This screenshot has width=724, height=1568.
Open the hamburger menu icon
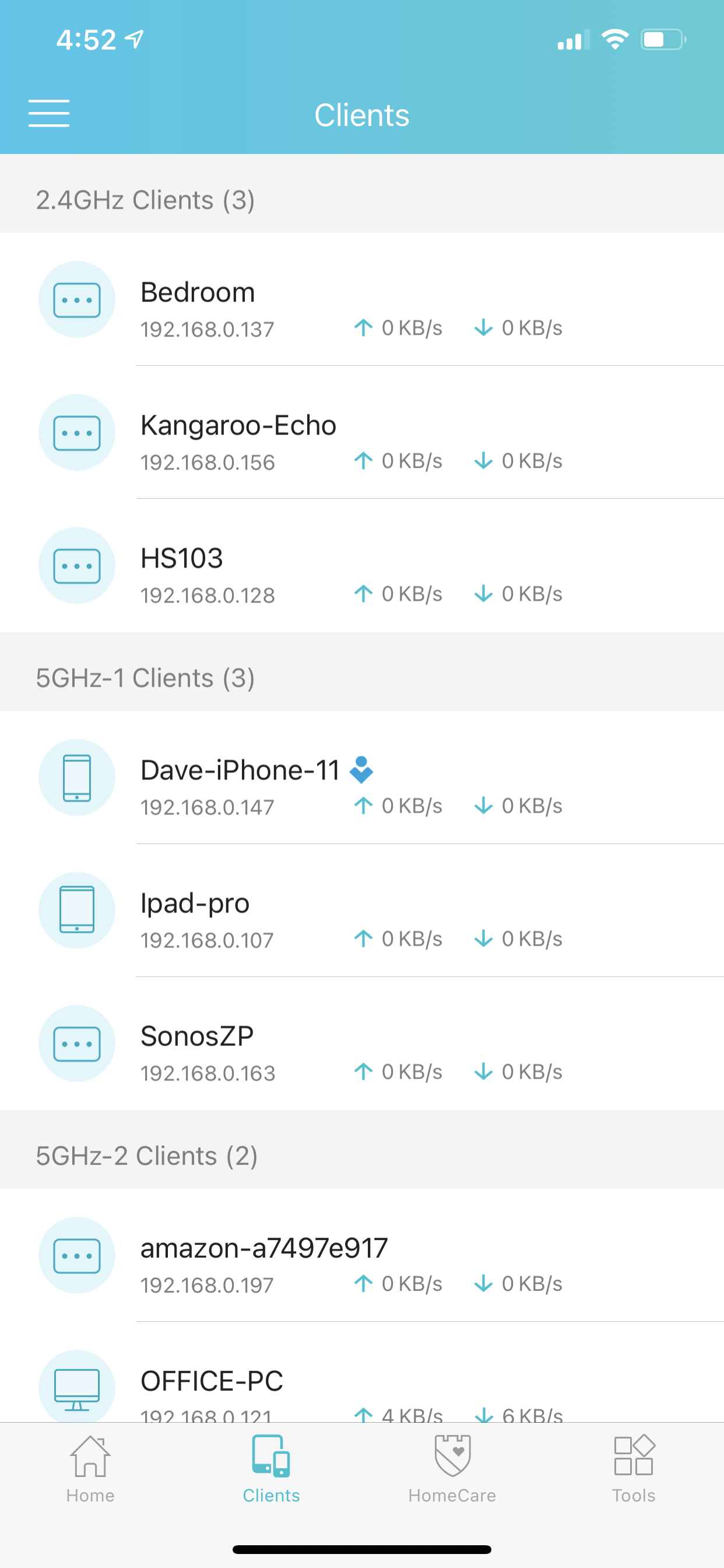click(48, 114)
